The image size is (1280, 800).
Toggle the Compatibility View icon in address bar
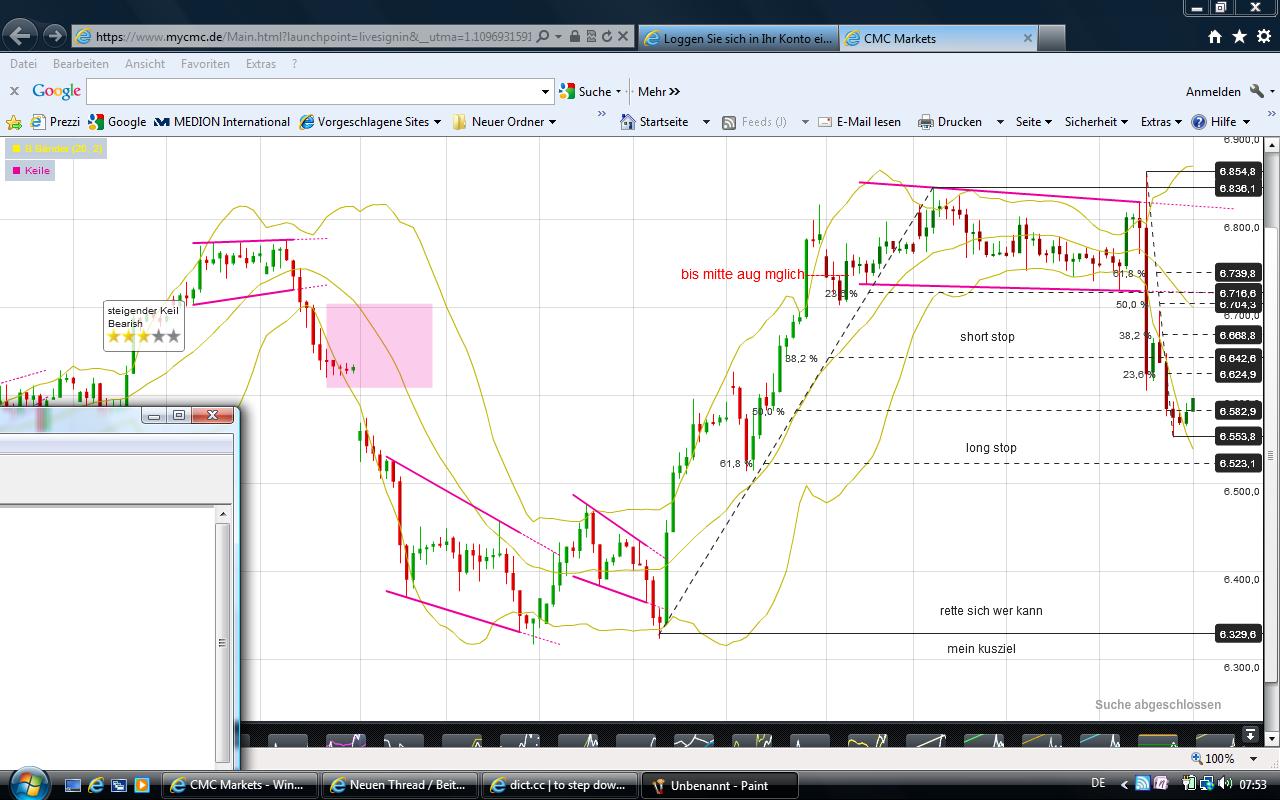coord(591,37)
